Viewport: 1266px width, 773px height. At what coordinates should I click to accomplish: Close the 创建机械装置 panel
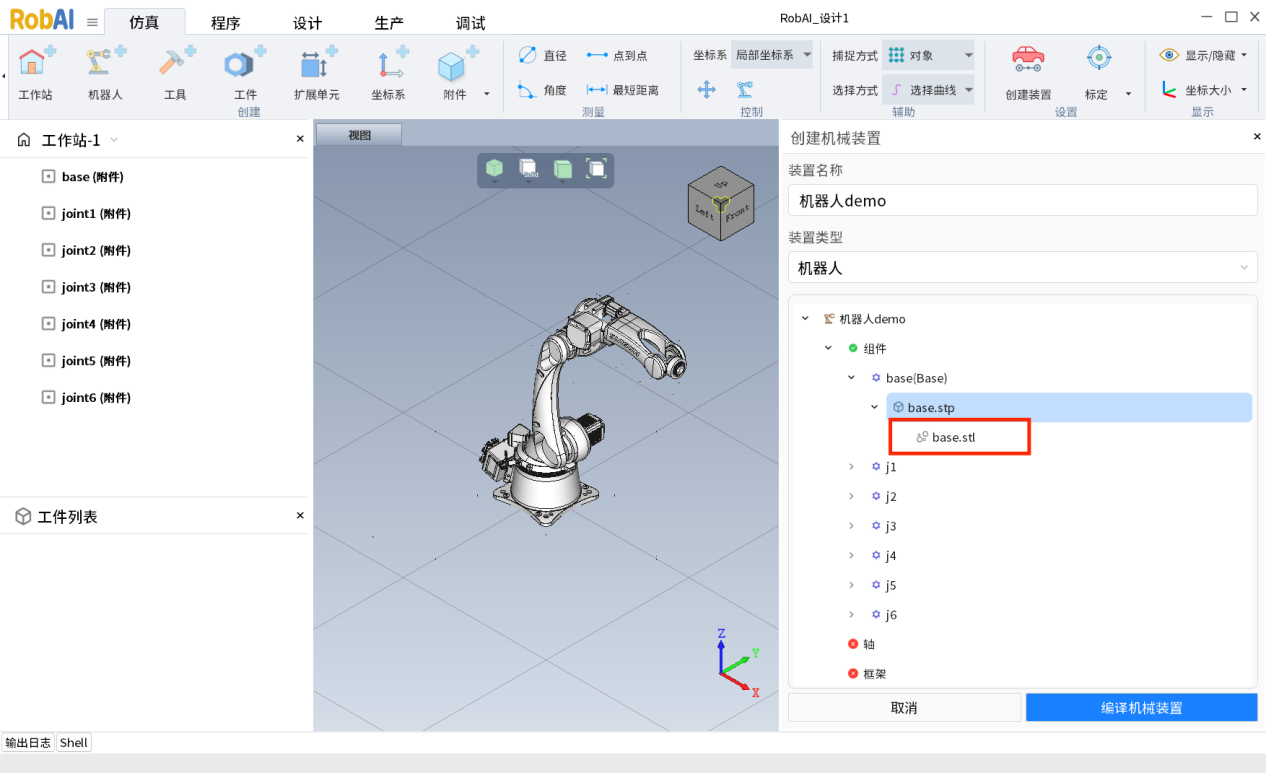[1257, 136]
